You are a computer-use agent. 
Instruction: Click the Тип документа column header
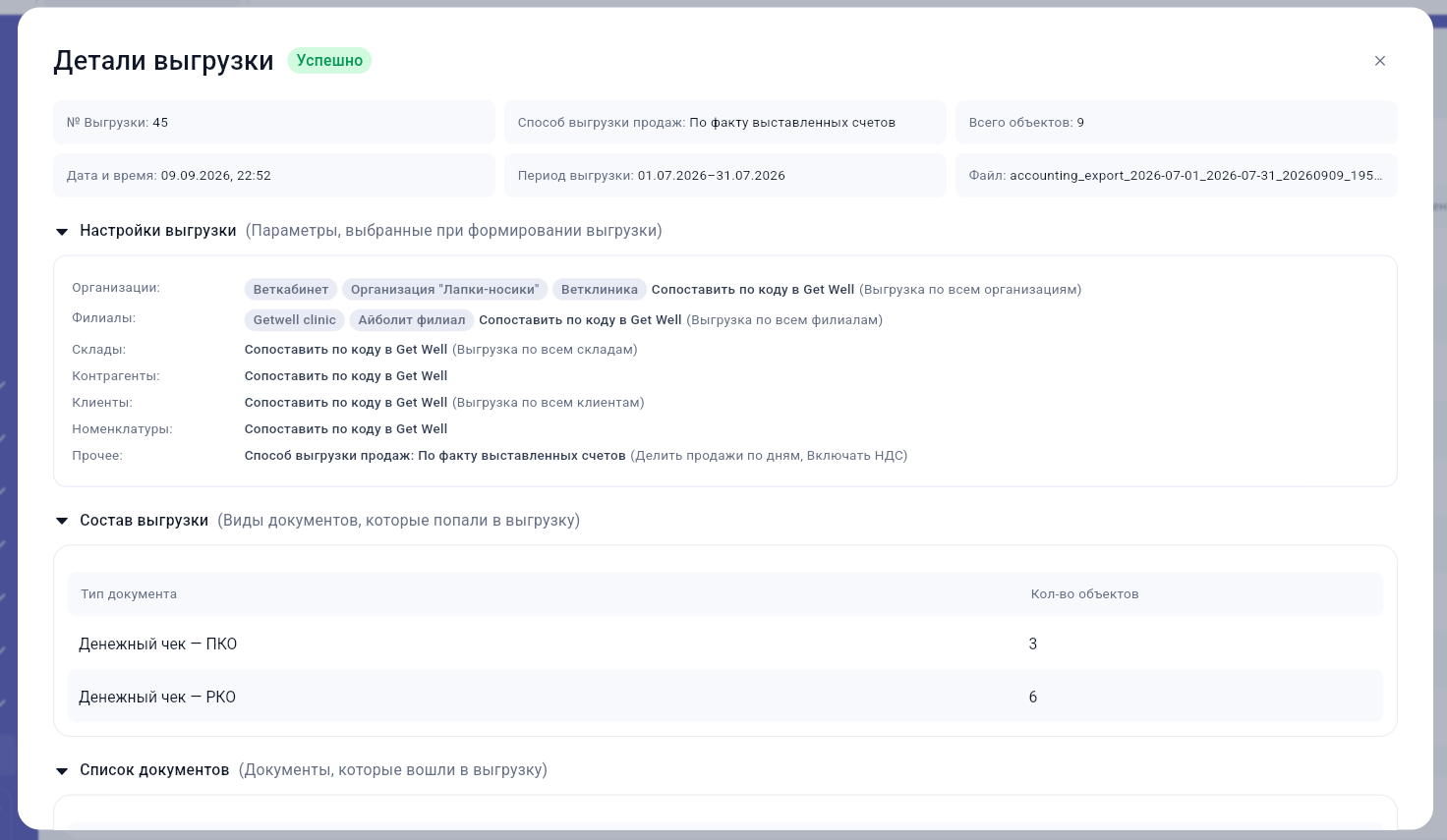pos(129,594)
